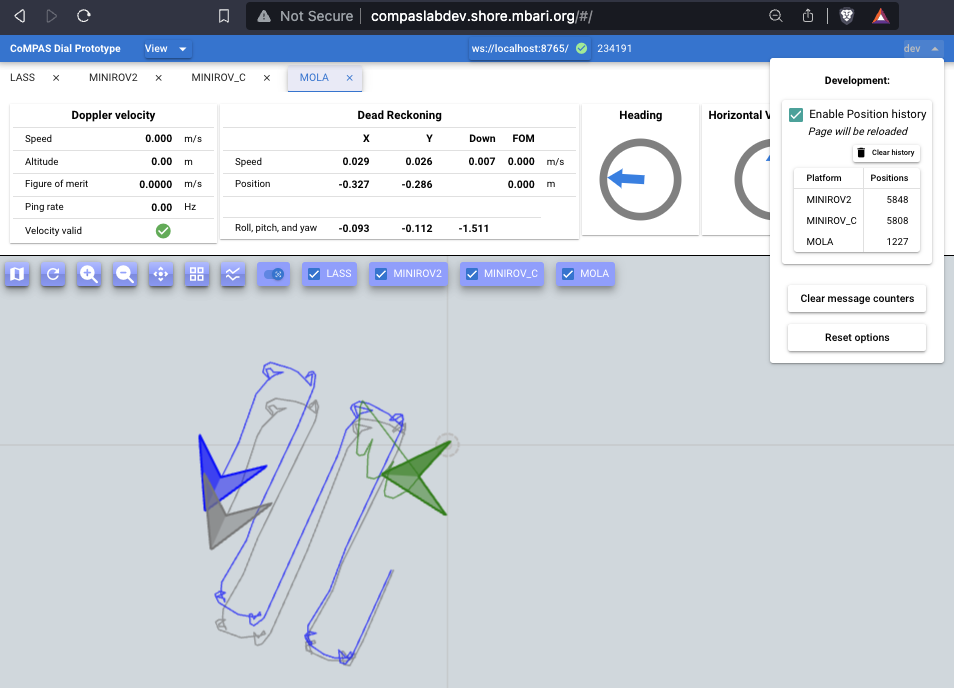Click the wavy lines chart icon
Image resolution: width=954 pixels, height=688 pixels.
tap(233, 274)
